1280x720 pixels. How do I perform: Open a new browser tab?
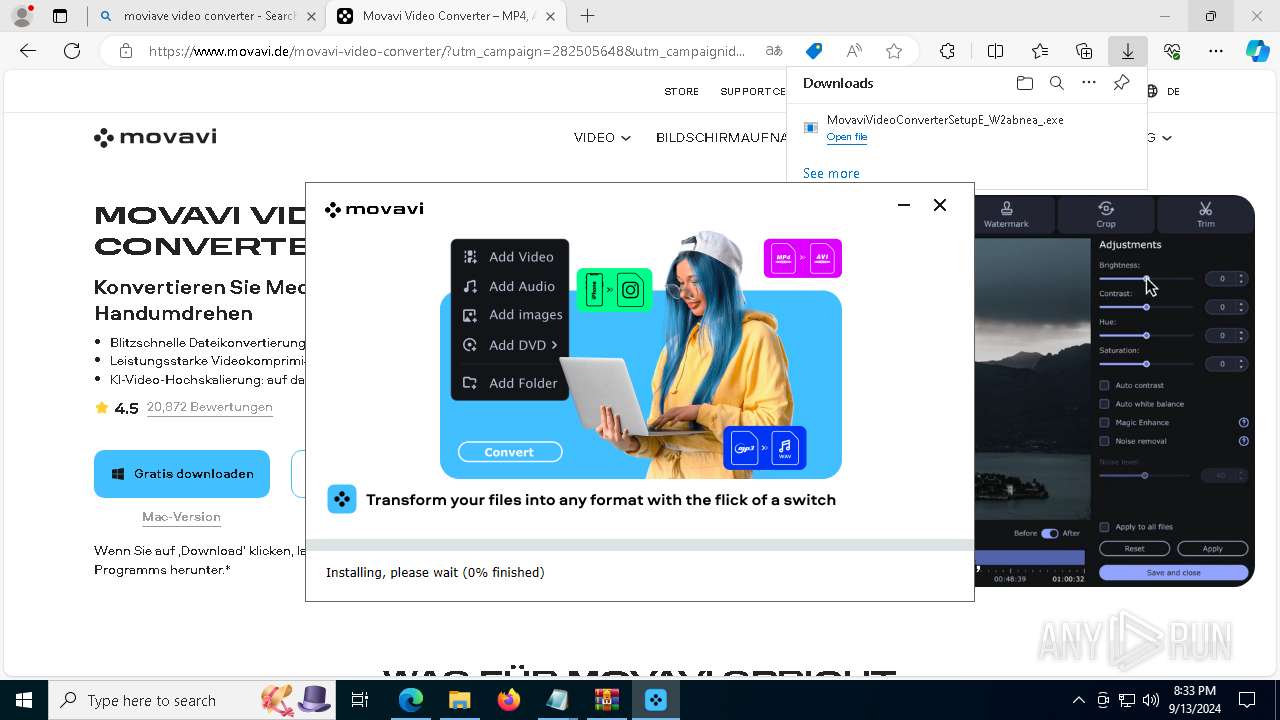588,16
